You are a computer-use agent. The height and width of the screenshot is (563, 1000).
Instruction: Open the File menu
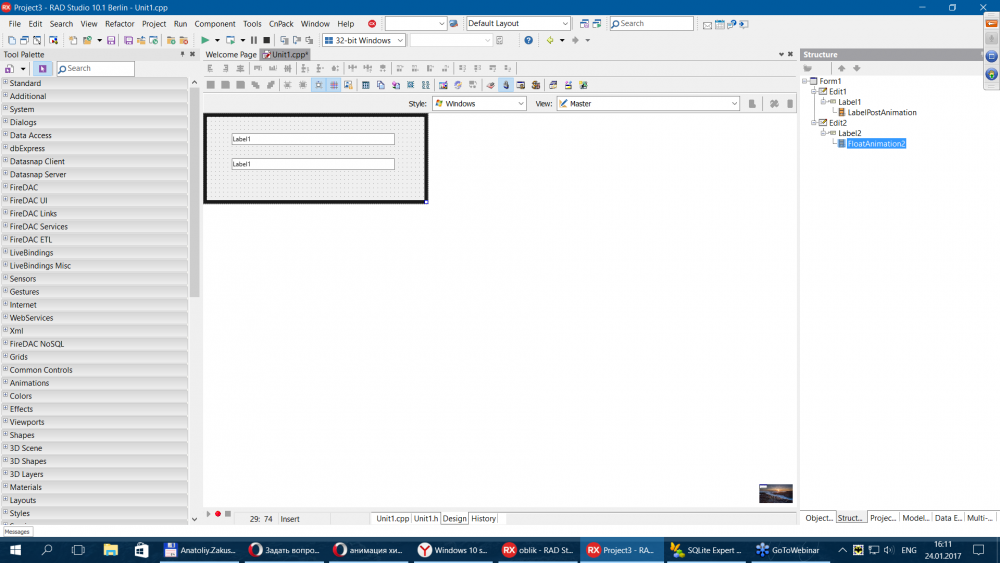(15, 24)
